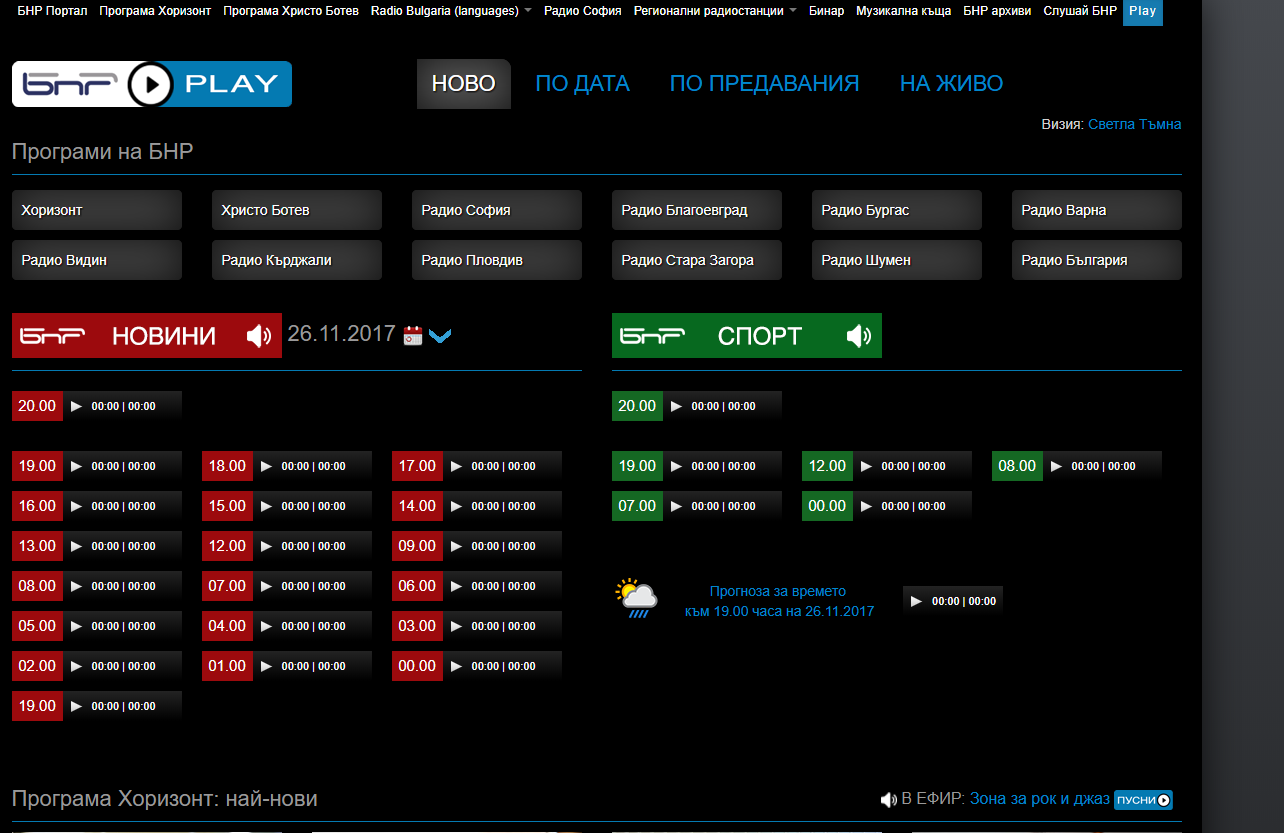Viewport: 1284px width, 833px height.
Task: Open БНР Портал in top menu
Action: (53, 11)
